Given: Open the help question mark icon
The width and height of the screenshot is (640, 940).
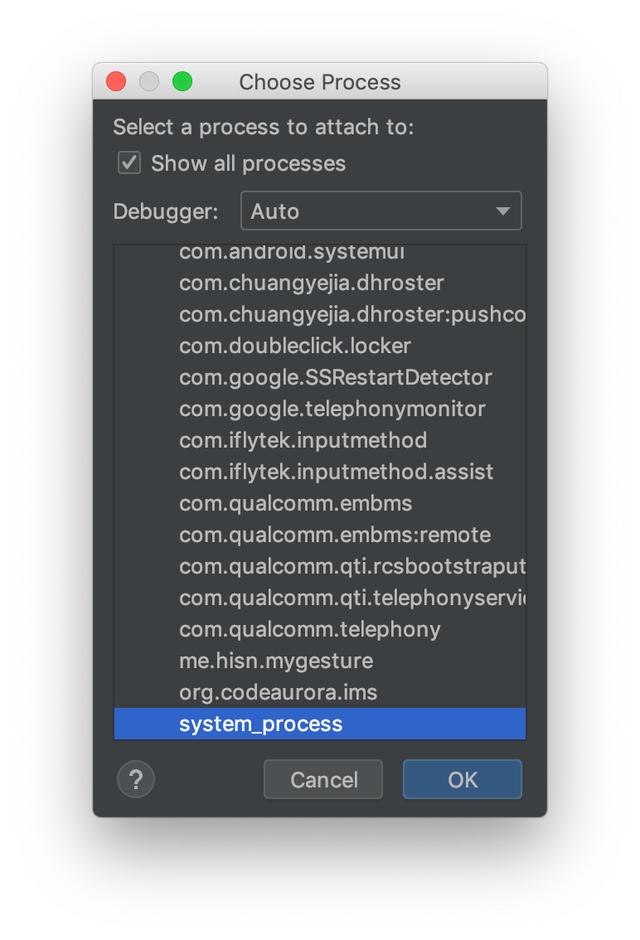Looking at the screenshot, I should point(136,779).
